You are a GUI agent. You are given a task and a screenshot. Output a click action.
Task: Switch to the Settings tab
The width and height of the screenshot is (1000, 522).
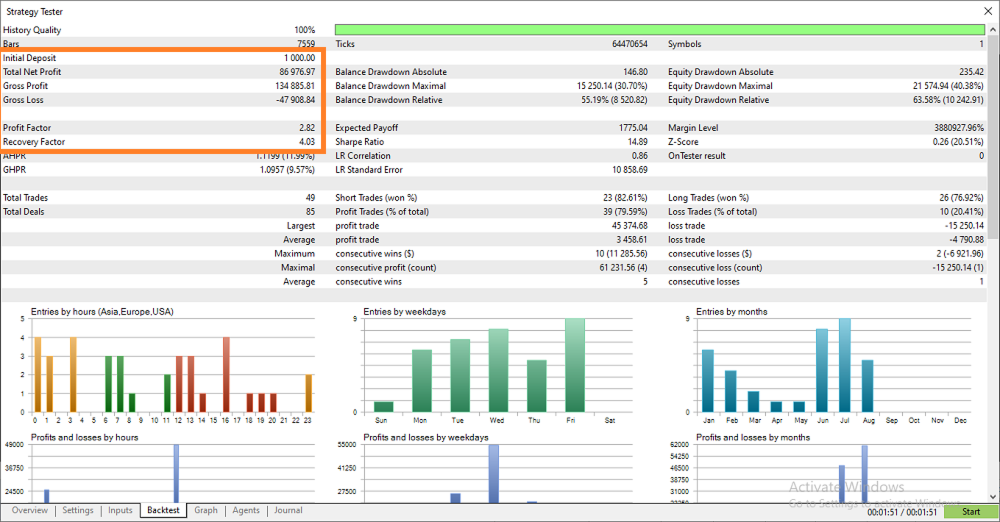point(78,511)
